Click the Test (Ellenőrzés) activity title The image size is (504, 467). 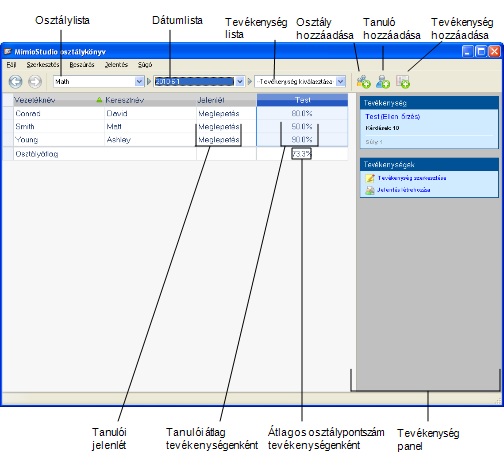tap(392, 117)
